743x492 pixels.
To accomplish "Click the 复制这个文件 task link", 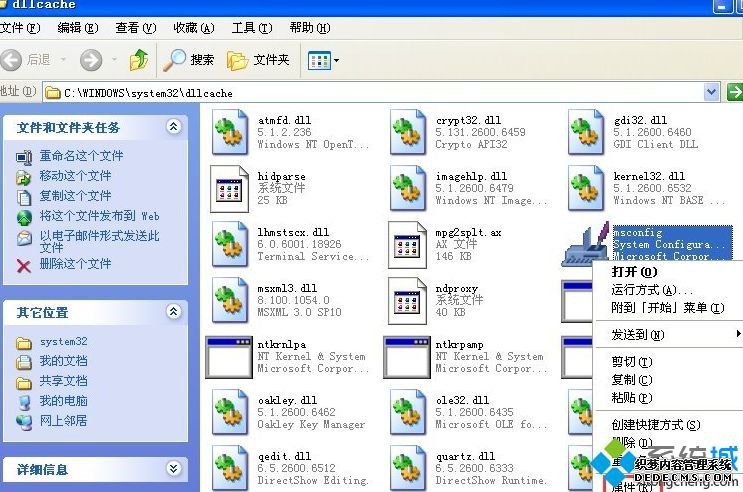I will click(x=75, y=196).
